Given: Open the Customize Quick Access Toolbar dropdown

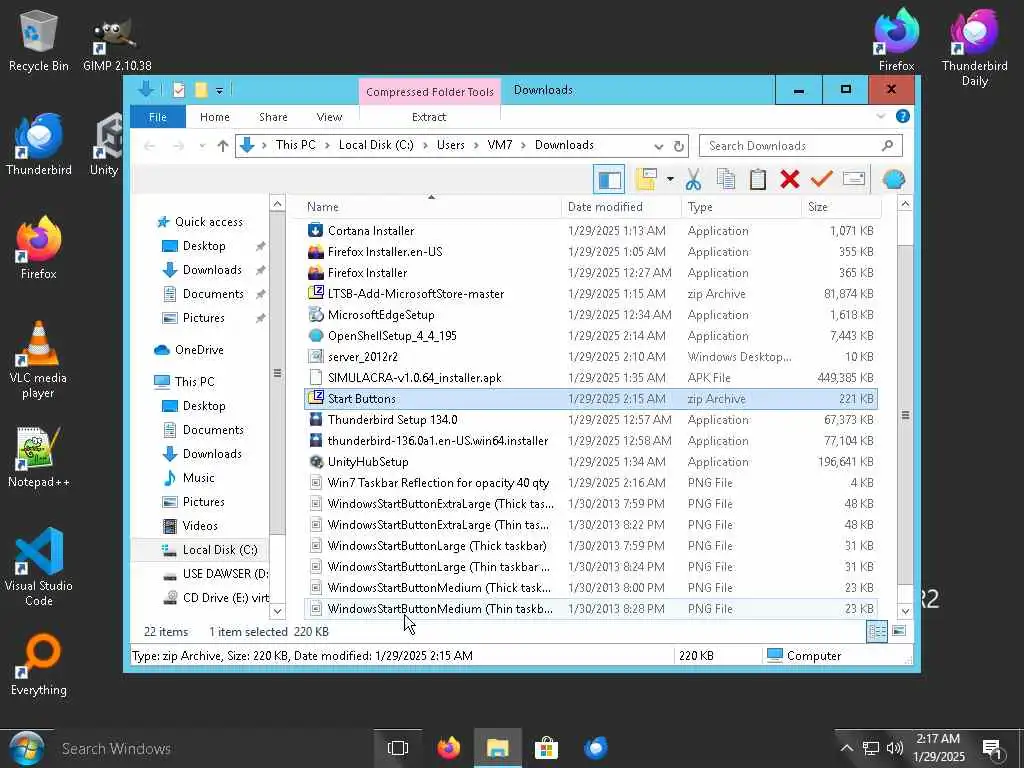Looking at the screenshot, I should click(219, 90).
